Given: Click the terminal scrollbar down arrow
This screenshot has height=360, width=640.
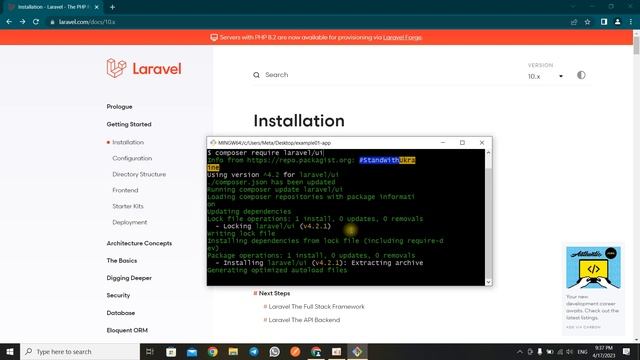Looking at the screenshot, I should pyautogui.click(x=488, y=282).
